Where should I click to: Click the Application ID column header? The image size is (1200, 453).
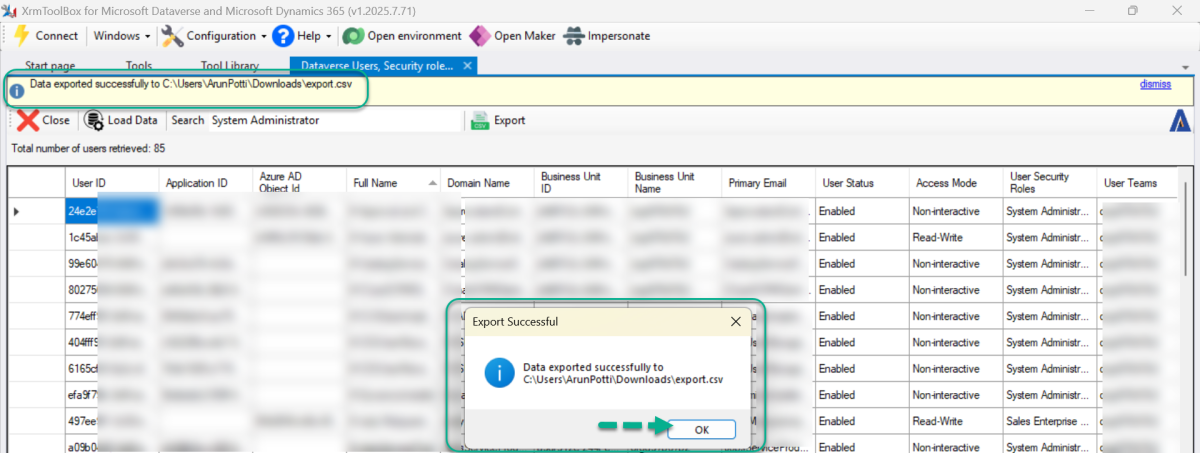[x=206, y=183]
